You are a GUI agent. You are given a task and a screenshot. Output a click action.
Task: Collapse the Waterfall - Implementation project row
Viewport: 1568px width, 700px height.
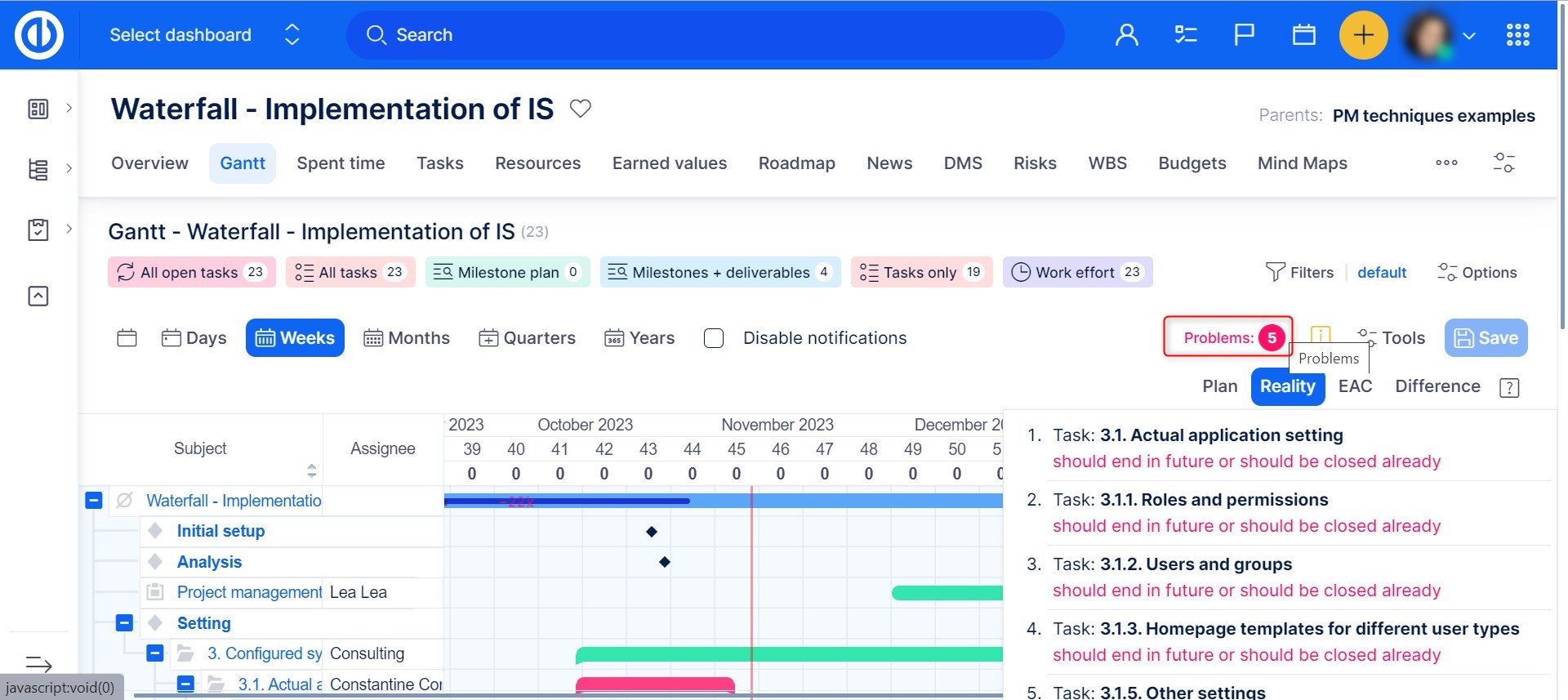tap(94, 500)
